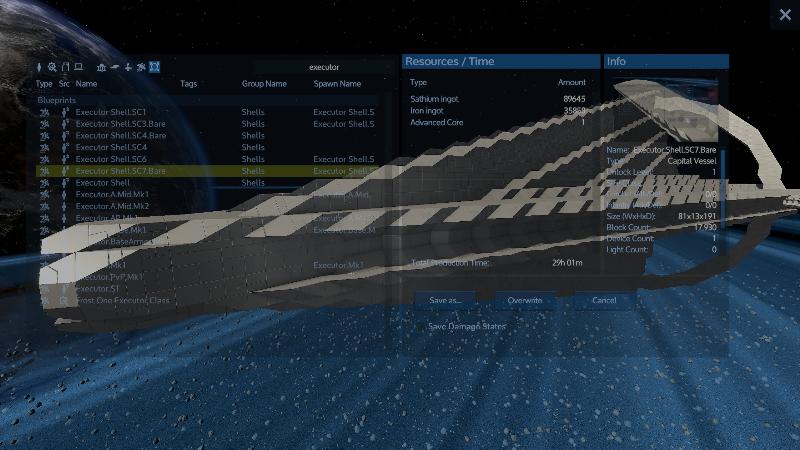800x450 pixels.
Task: Toggle the first source filter icon in the blueprint toolbar
Action: (39, 67)
